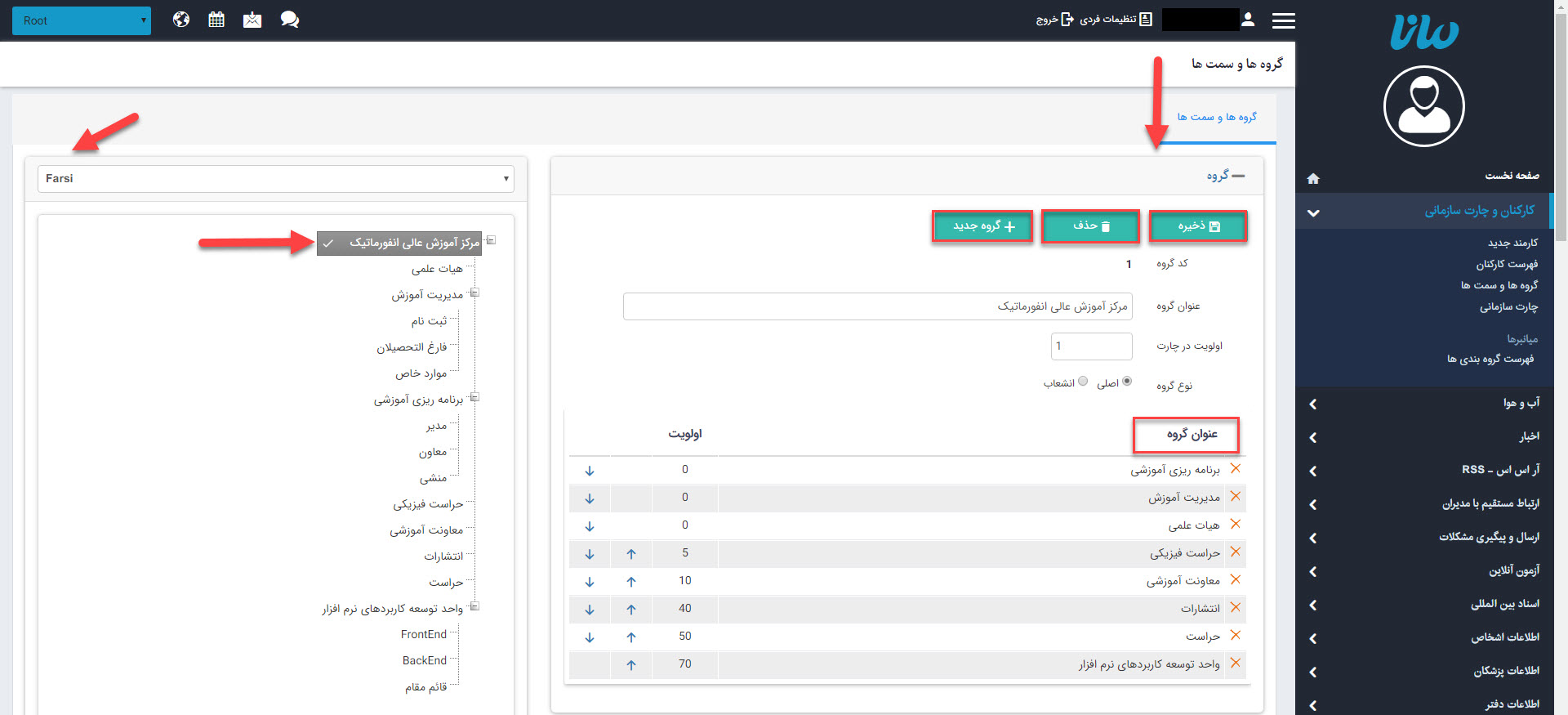Viewport: 1568px width, 715px height.
Task: Click the گروه جدید new group button
Action: [982, 226]
